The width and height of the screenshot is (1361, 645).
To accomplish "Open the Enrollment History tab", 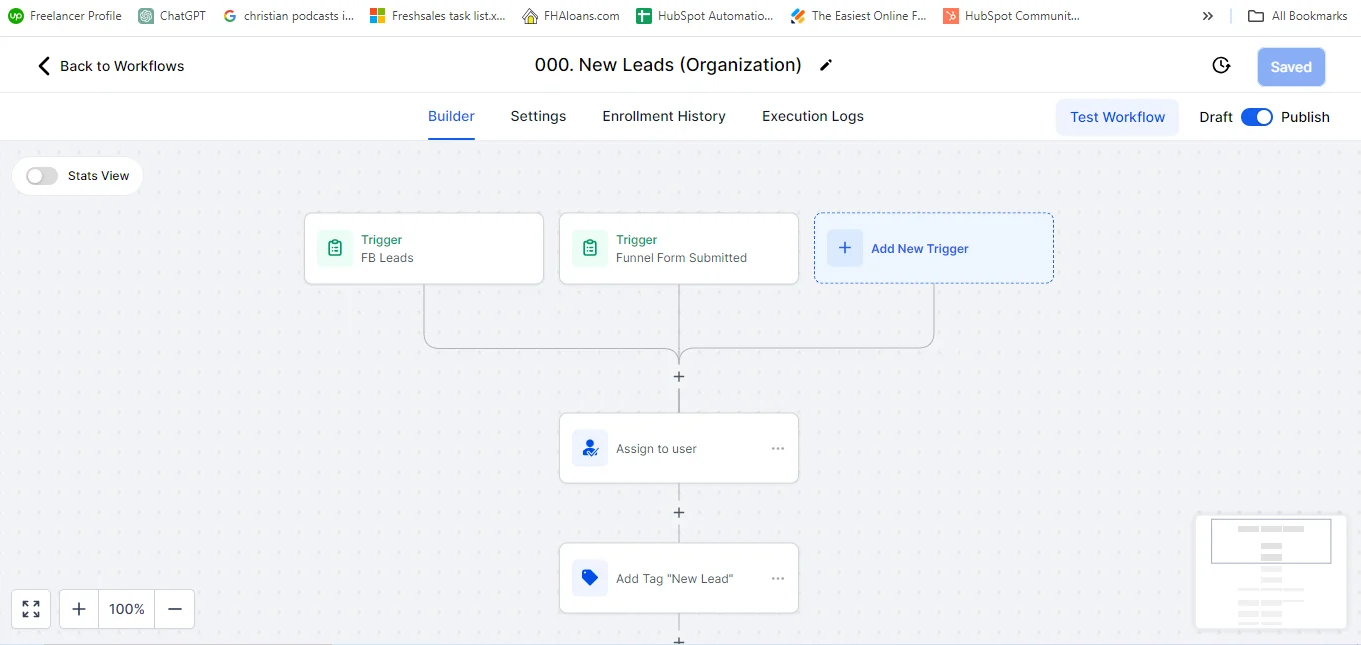I will click(664, 116).
